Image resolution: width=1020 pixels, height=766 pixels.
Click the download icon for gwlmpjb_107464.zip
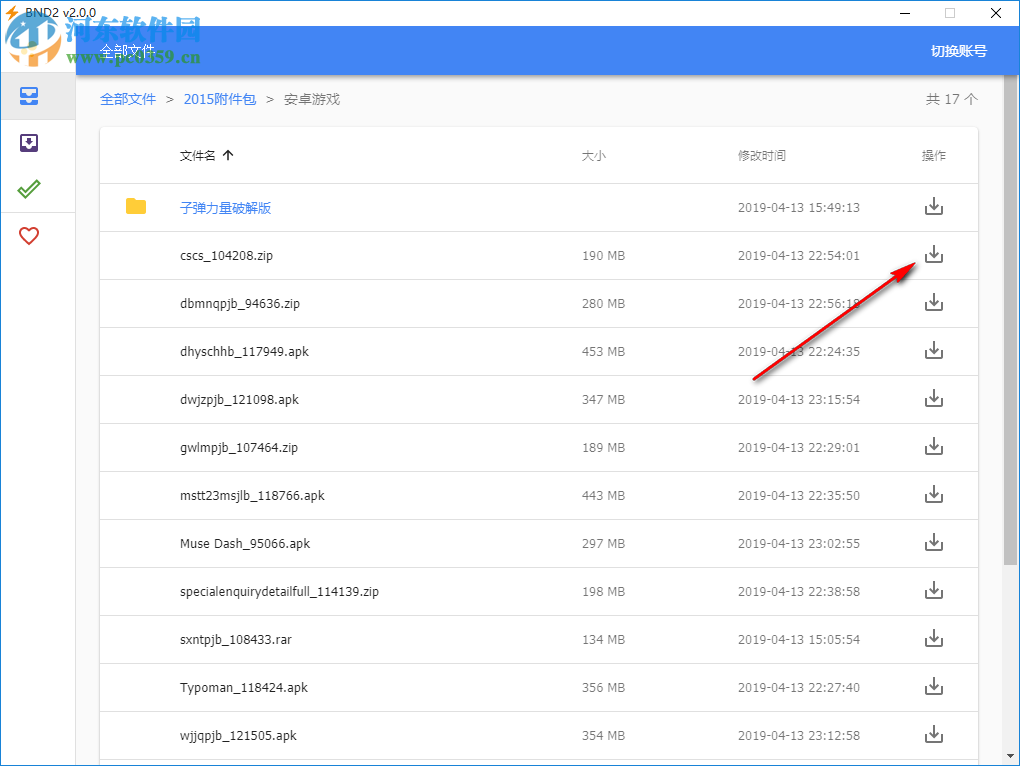[933, 446]
